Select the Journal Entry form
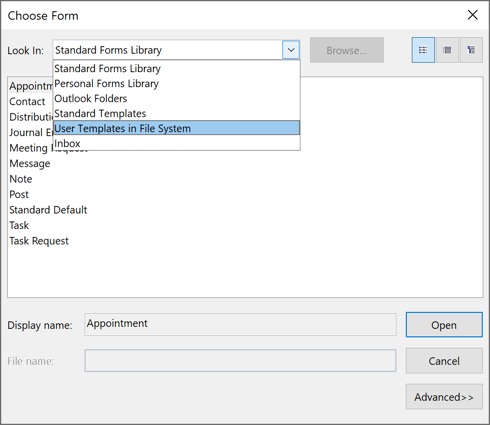Screen dimensions: 490x425 (31, 132)
